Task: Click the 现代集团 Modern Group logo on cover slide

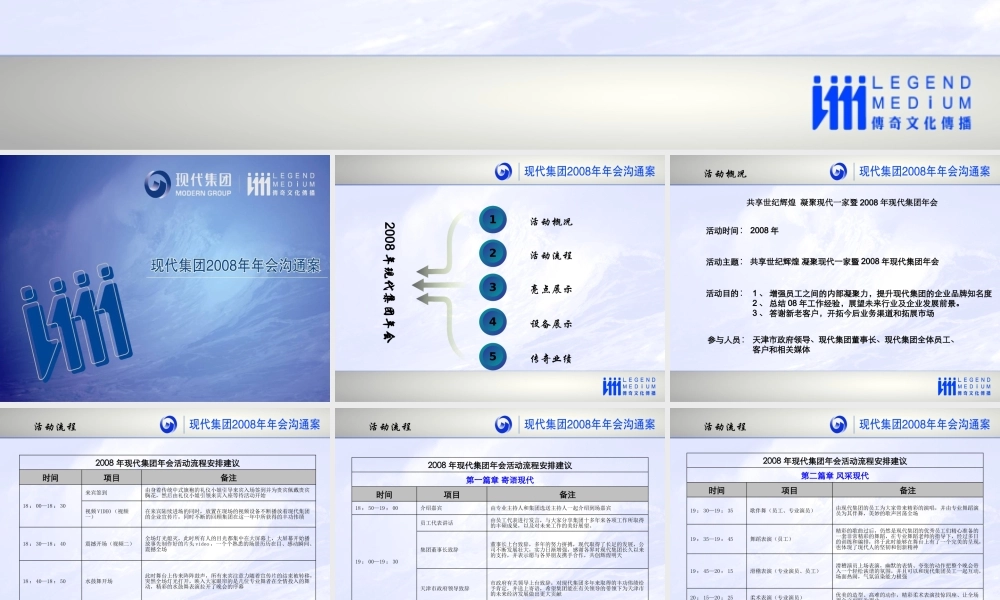Action: click(x=188, y=184)
